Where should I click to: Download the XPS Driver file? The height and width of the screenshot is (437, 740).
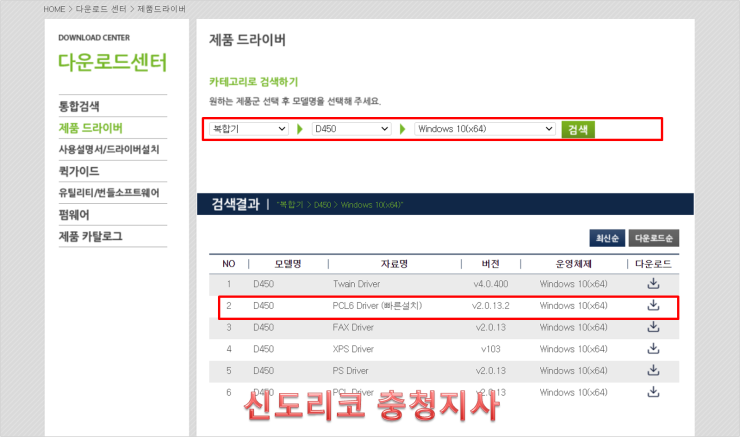[x=653, y=348]
